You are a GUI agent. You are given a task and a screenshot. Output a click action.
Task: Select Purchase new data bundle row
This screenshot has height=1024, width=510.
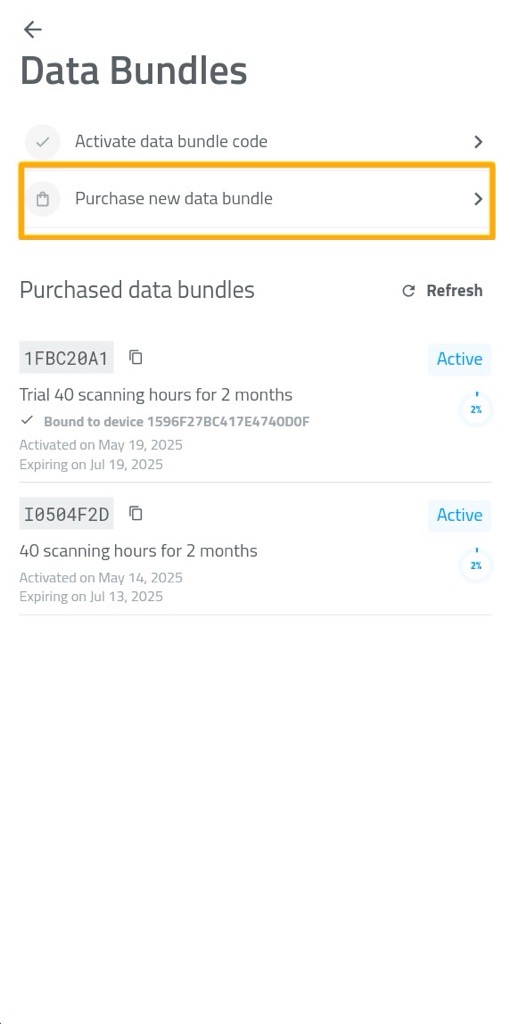point(255,199)
